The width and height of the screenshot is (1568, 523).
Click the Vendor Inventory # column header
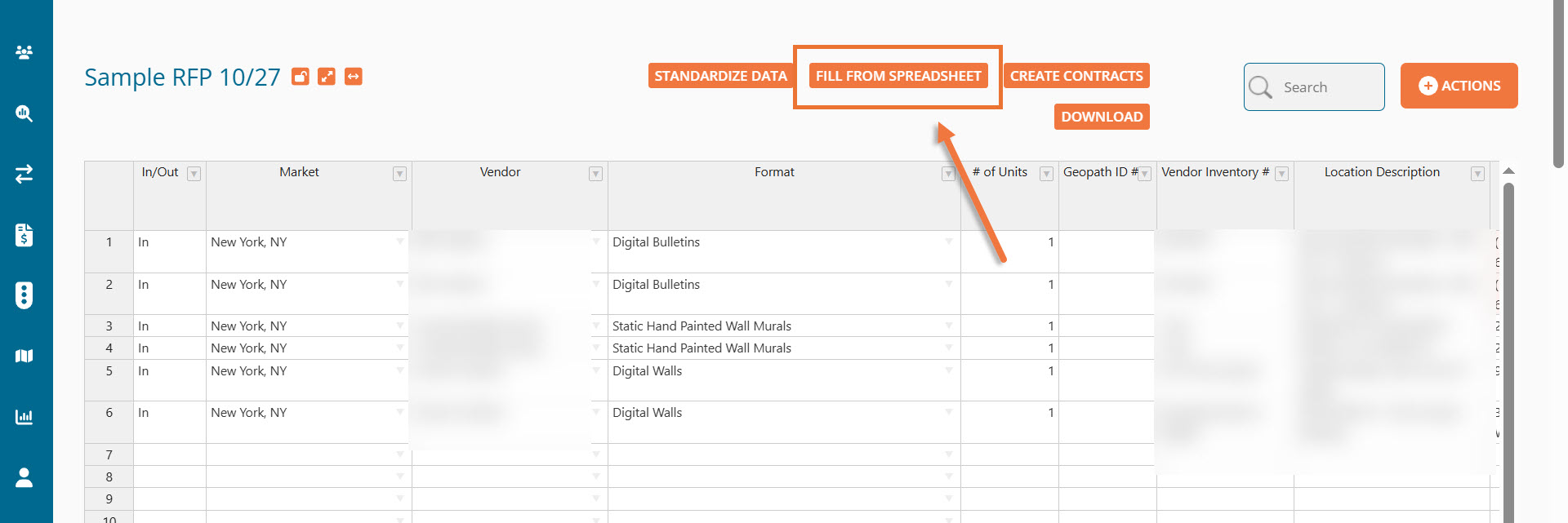point(1214,172)
